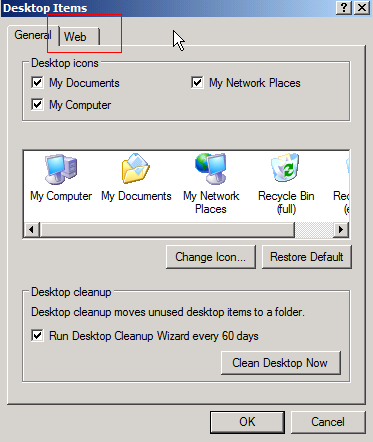
Task: Close the Desktop Items window
Action: [x=362, y=7]
